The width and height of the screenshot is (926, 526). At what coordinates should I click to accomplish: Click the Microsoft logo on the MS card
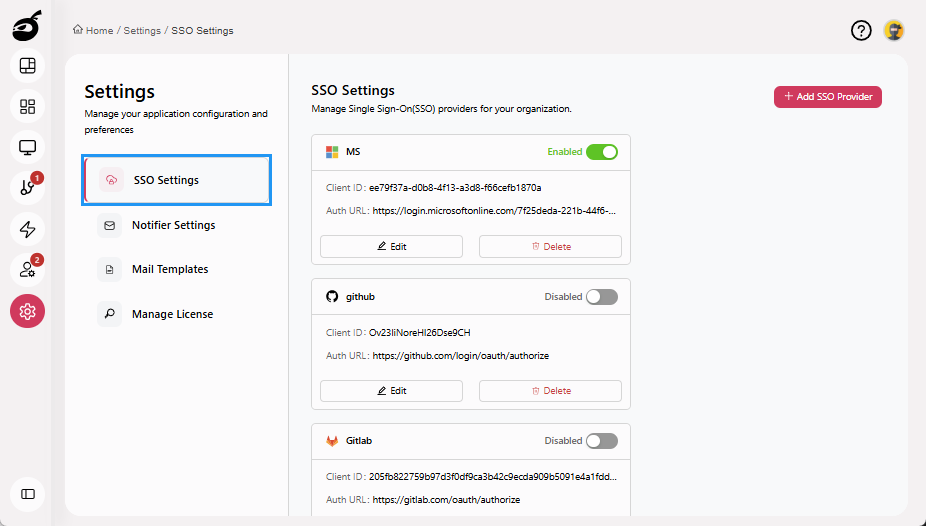tap(332, 152)
